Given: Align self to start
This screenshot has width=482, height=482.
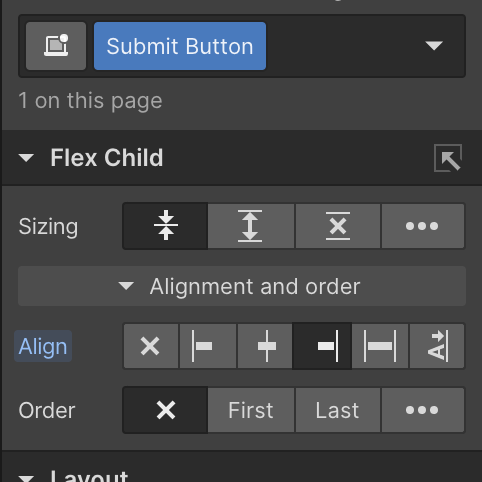Looking at the screenshot, I should click(208, 346).
